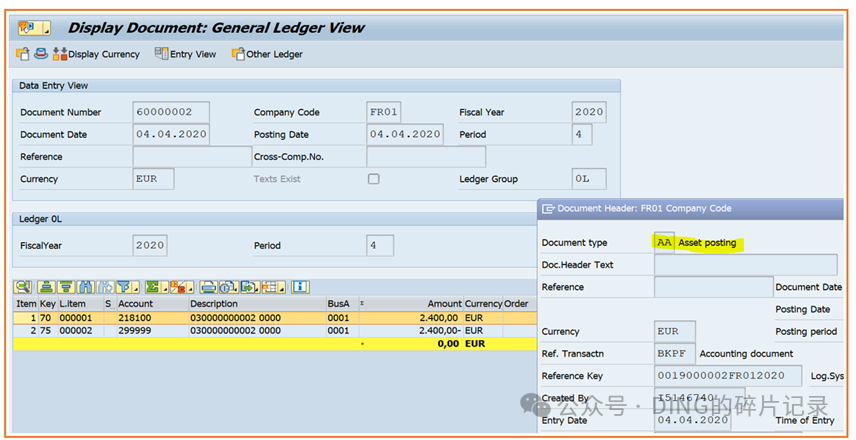Click ledger item 000001 cell
856x440 pixels.
[80, 318]
